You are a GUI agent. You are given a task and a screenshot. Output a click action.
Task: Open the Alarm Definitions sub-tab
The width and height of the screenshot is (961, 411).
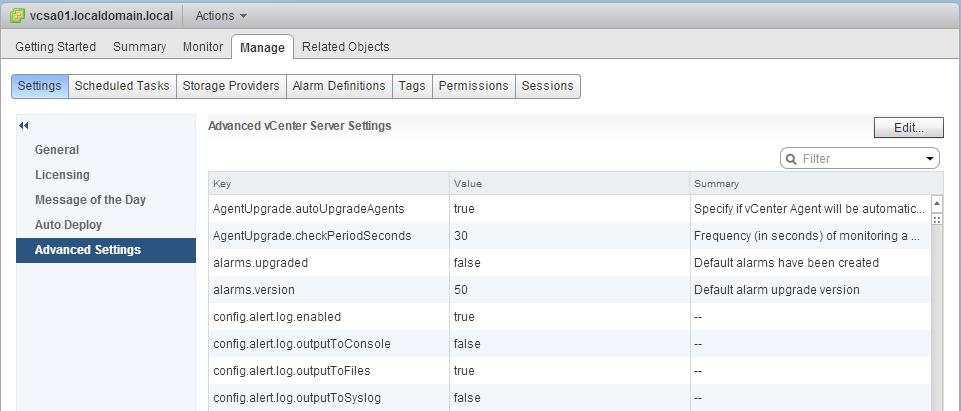[338, 86]
